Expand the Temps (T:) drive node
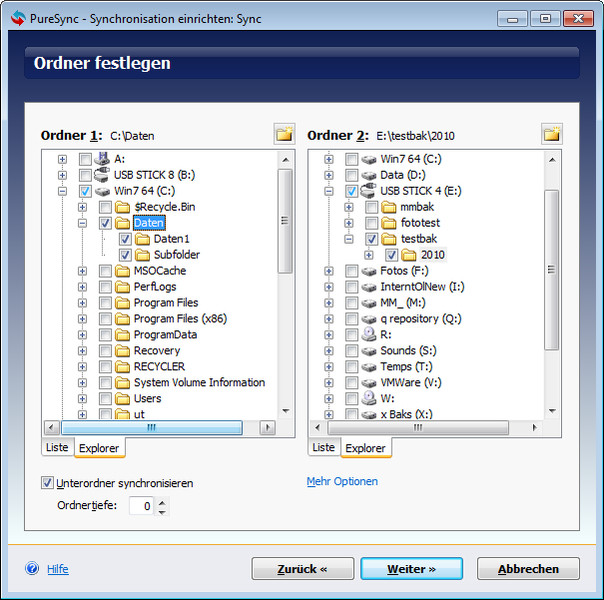Screen dimensions: 604x600 coord(329,367)
